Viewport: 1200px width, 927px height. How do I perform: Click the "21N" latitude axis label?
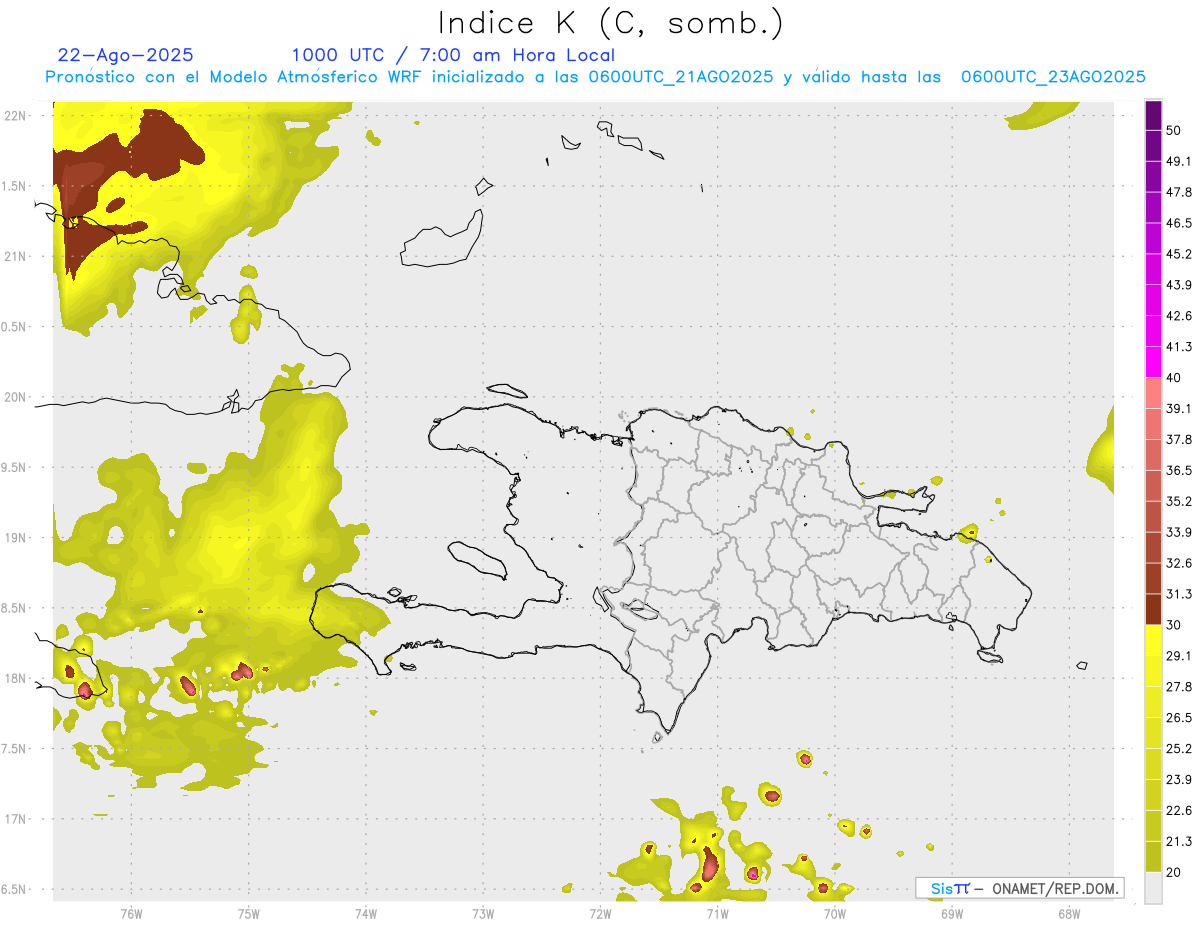pyautogui.click(x=15, y=257)
